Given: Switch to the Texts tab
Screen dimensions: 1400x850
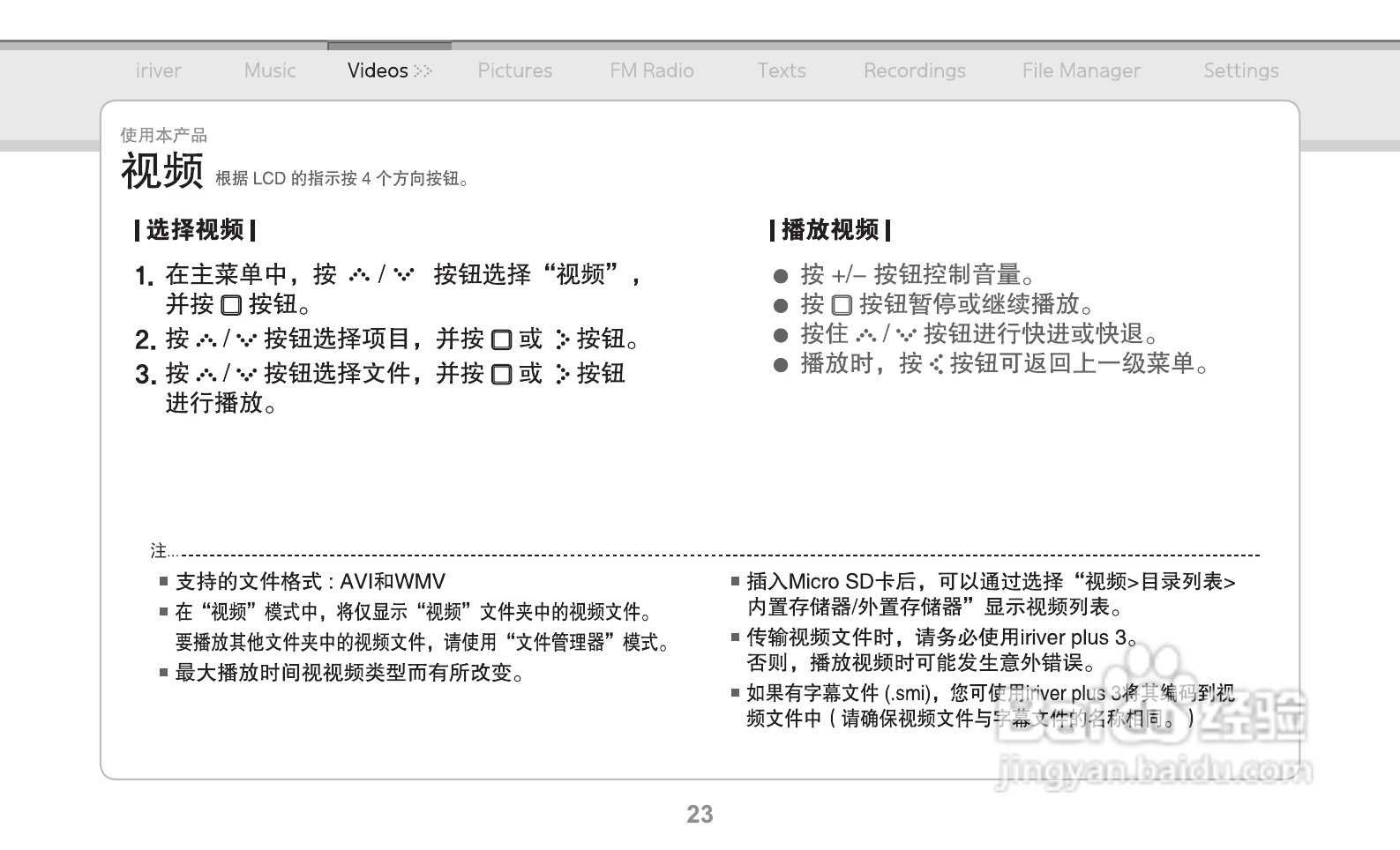Looking at the screenshot, I should 782,71.
